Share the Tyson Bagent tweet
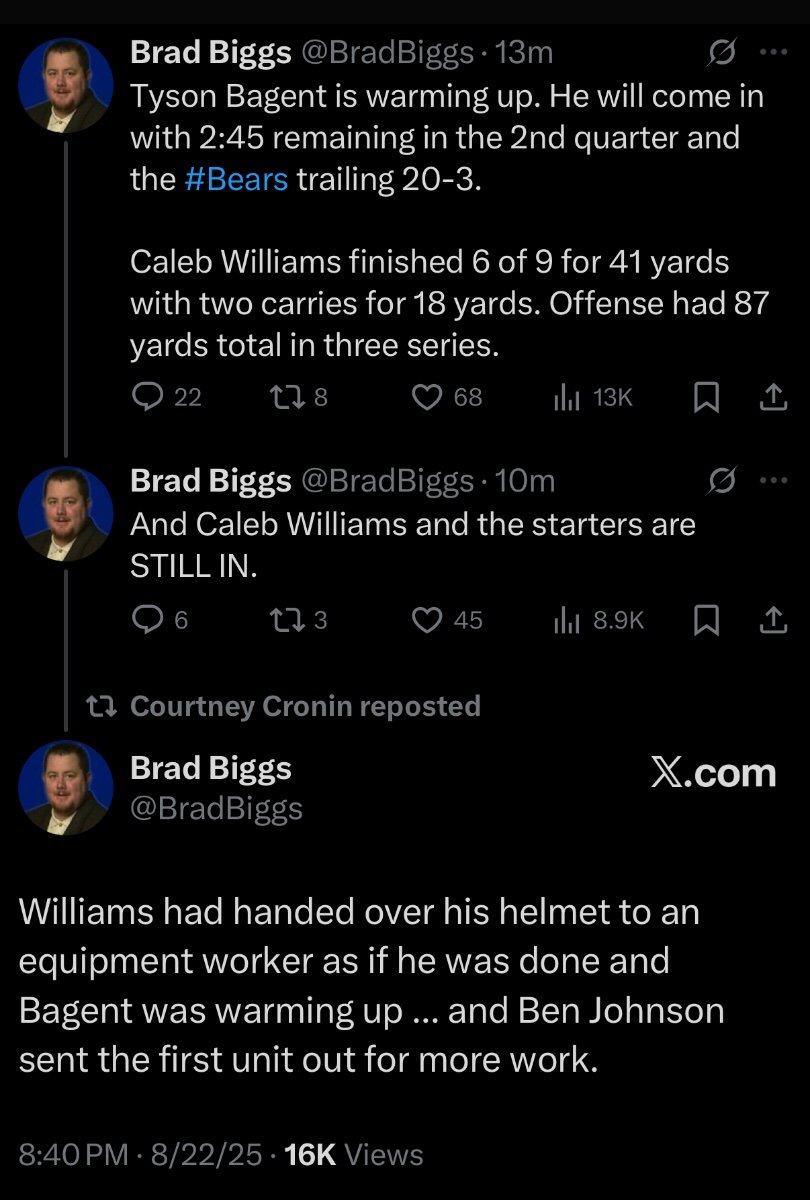810x1200 pixels. point(771,398)
